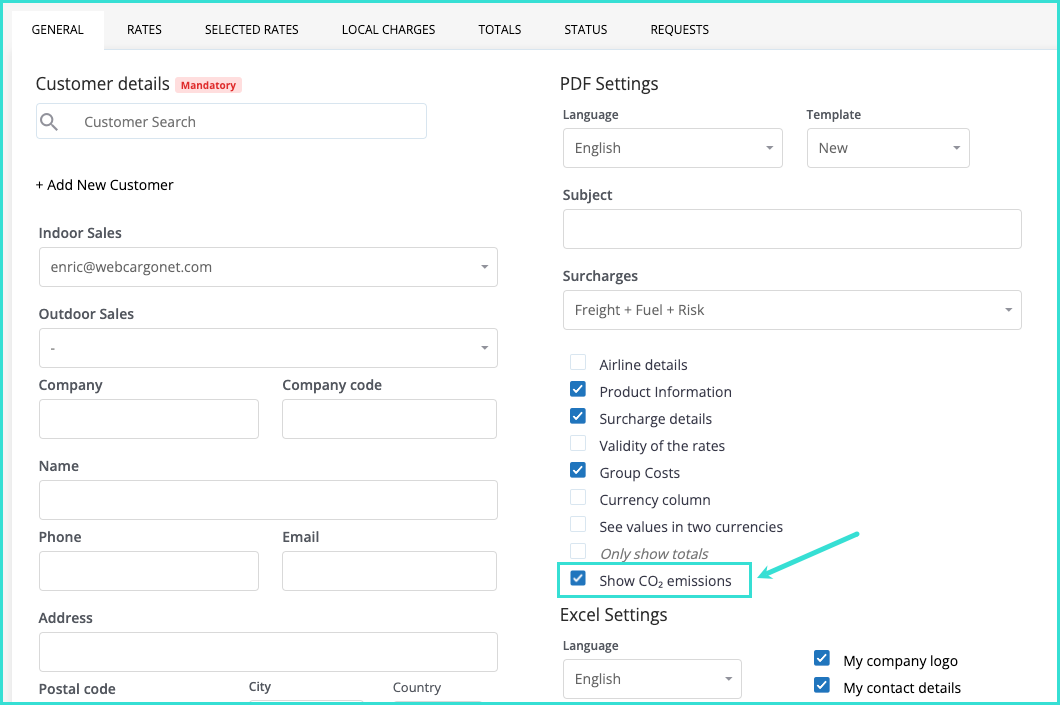Viewport: 1060px width, 705px height.
Task: Open the Outdoor Sales dropdown
Action: [268, 348]
